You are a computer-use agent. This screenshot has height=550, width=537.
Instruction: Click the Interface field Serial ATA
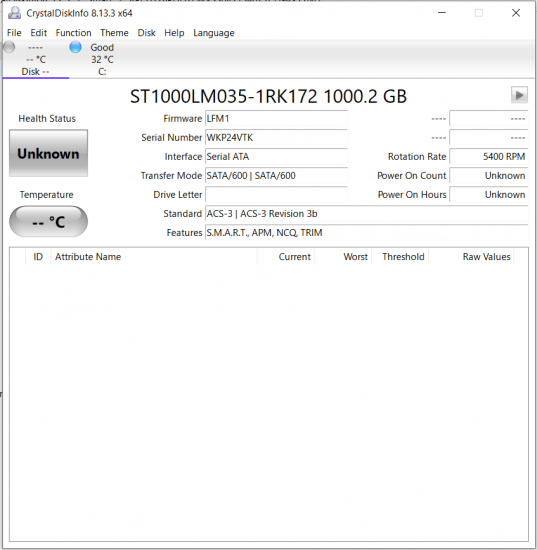tap(276, 156)
